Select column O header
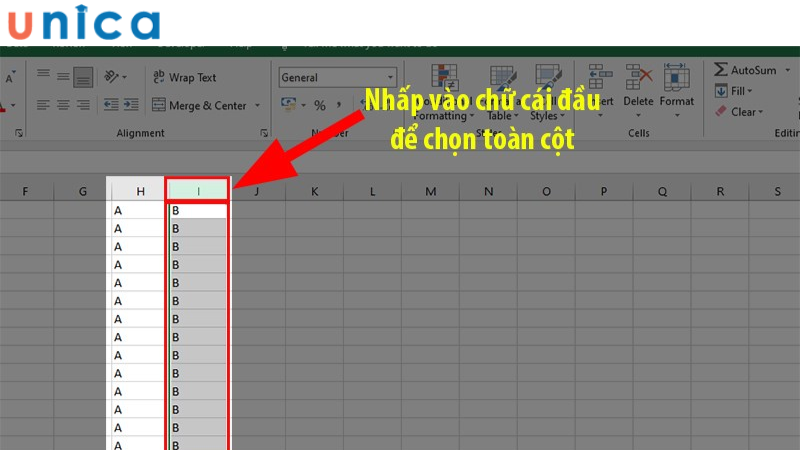Image resolution: width=800 pixels, height=450 pixels. pyautogui.click(x=546, y=191)
